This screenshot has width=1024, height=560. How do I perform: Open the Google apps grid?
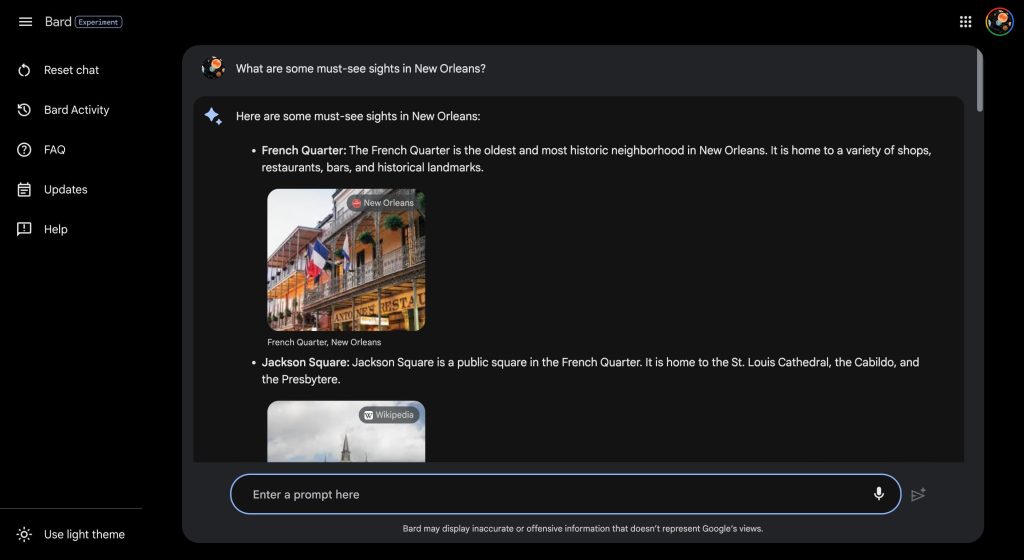[x=965, y=22]
